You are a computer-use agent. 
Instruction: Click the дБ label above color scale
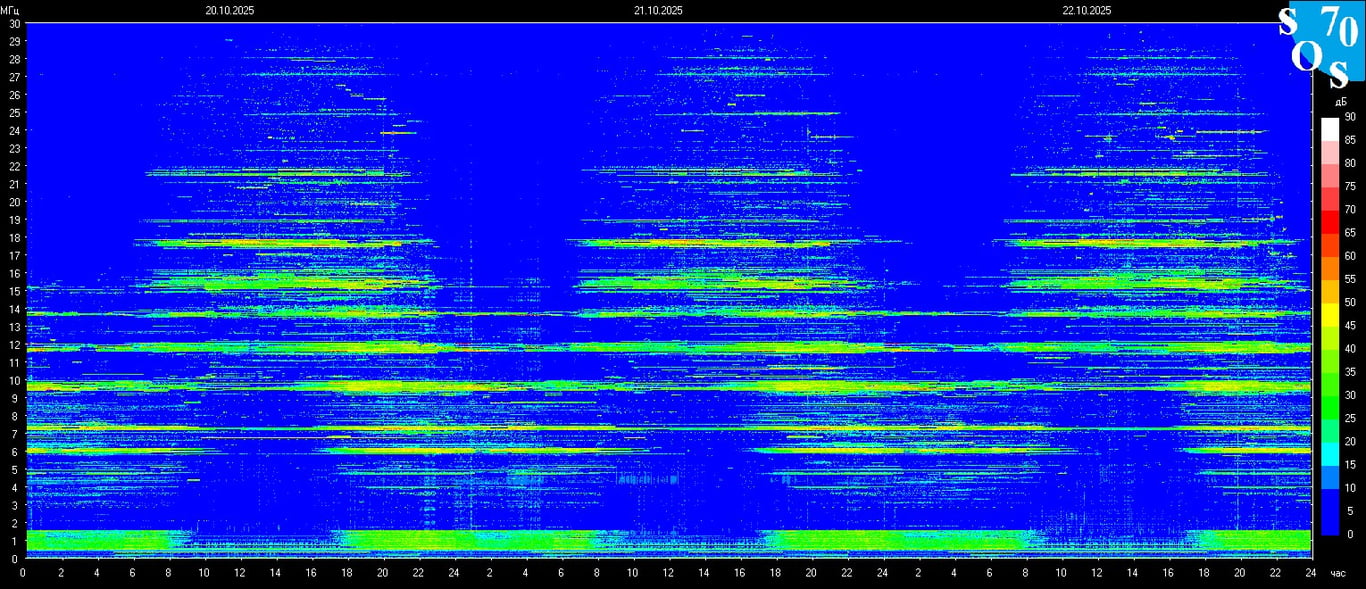tap(1340, 102)
